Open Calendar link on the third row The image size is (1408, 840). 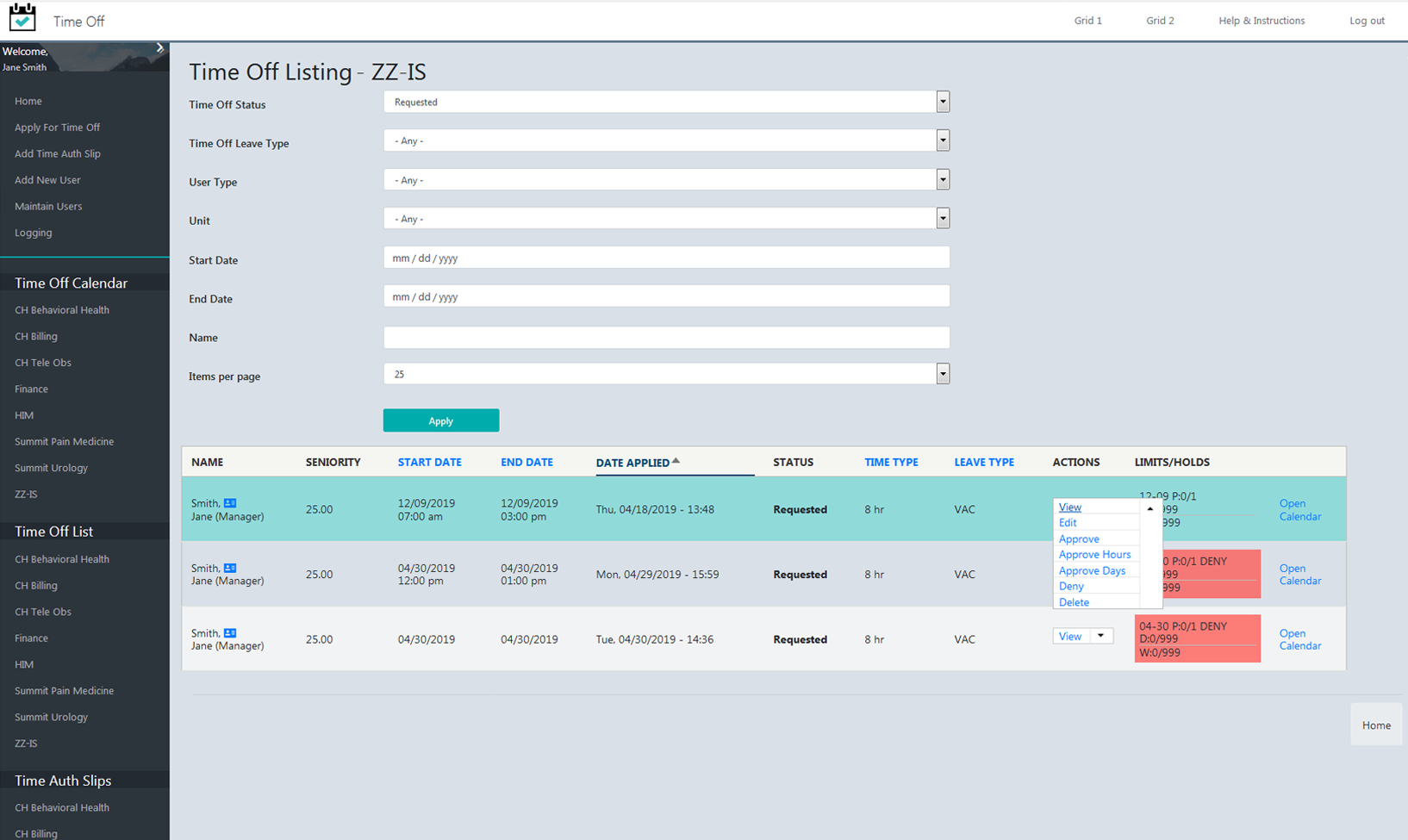coord(1299,639)
